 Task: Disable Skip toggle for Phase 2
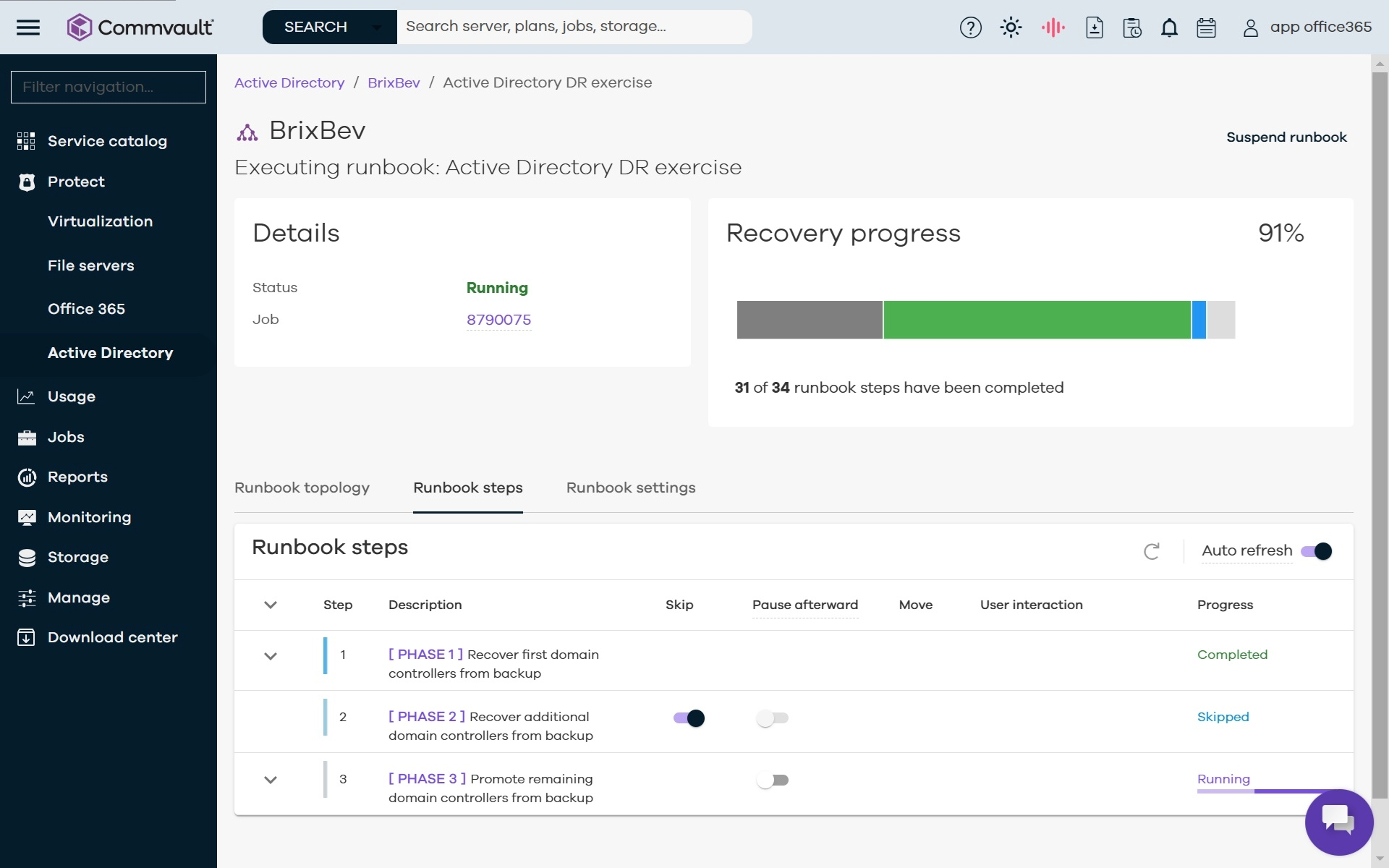[689, 718]
